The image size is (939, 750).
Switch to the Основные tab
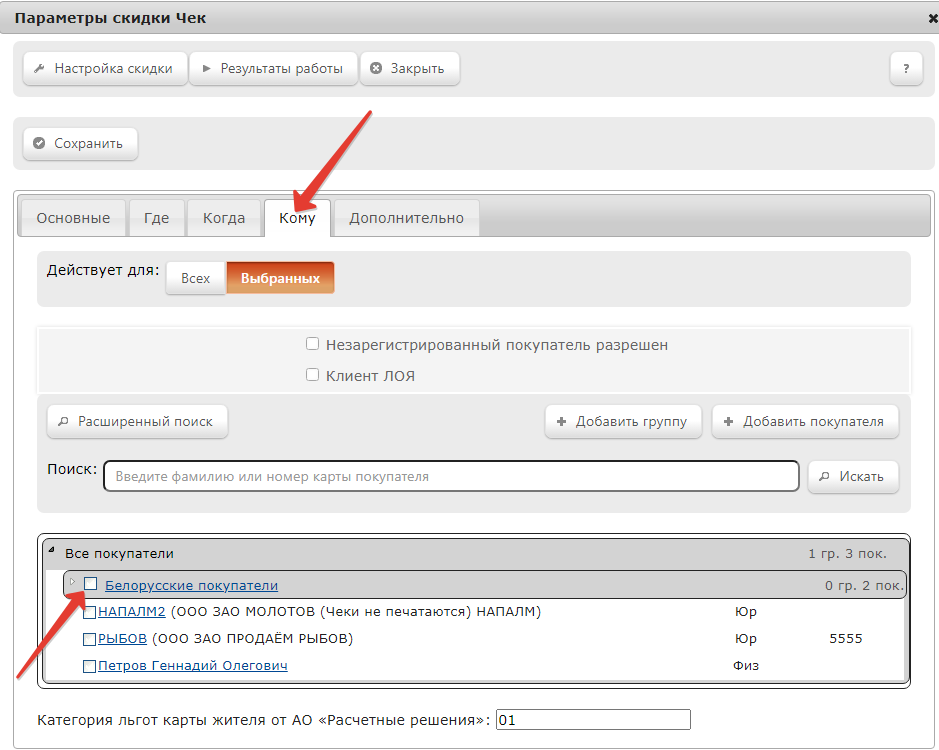pos(73,218)
